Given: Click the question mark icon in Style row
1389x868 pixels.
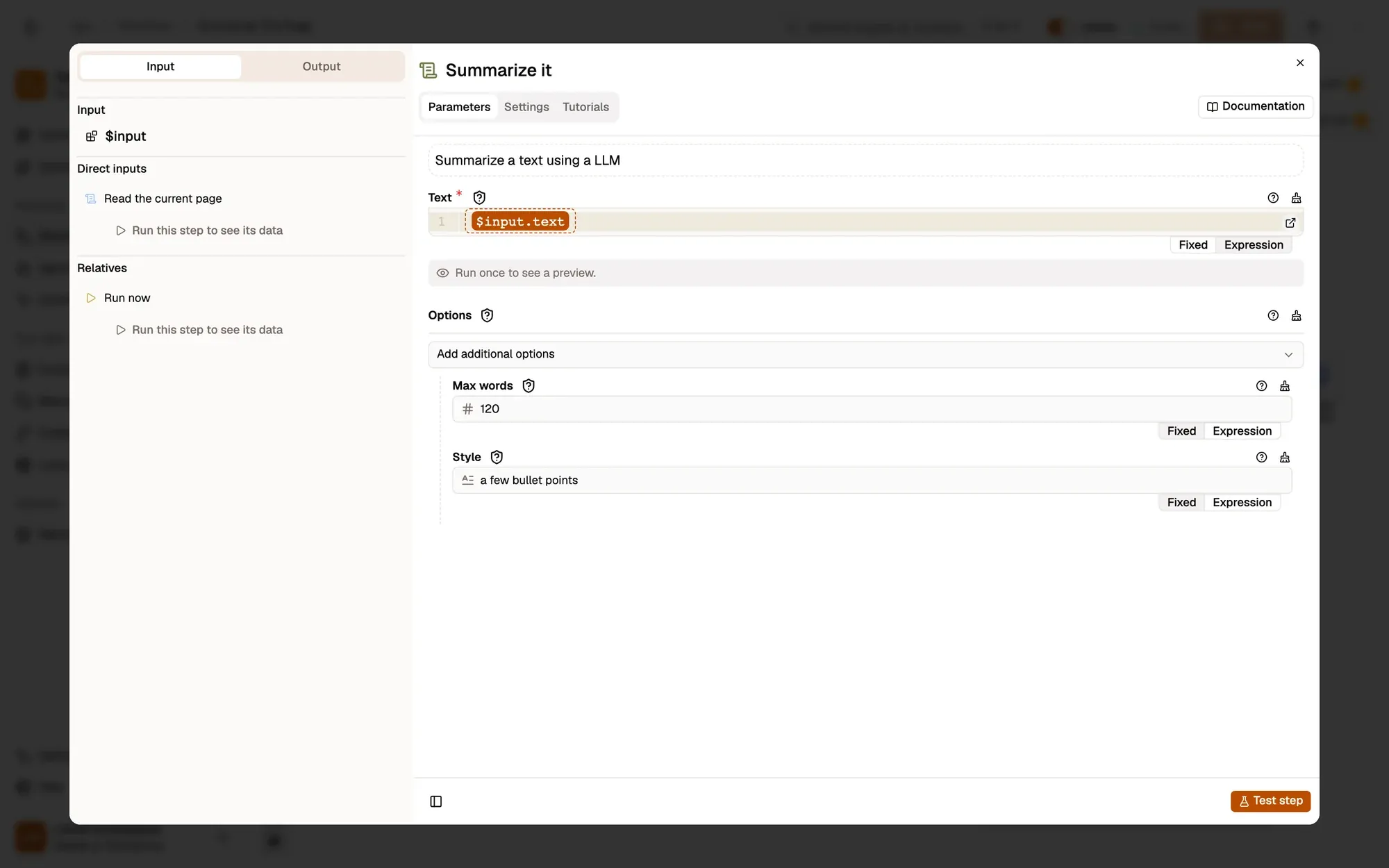Looking at the screenshot, I should (1262, 457).
